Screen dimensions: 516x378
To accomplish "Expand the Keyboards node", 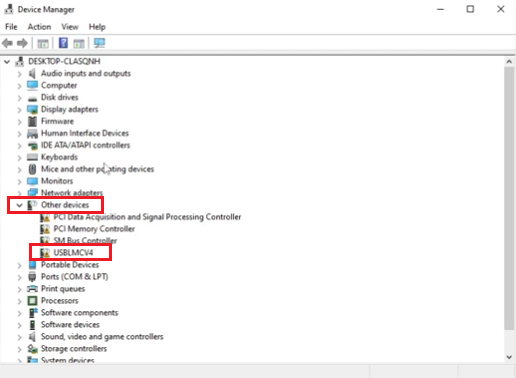I will [x=19, y=157].
